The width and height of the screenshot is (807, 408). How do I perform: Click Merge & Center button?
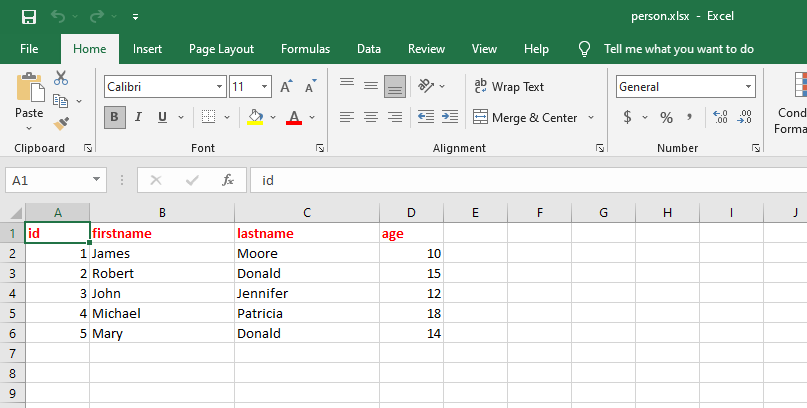[525, 117]
